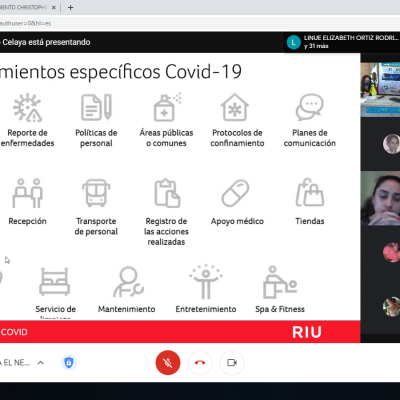Click the participant avatar with letter L
The image size is (400, 400).
pos(294,42)
